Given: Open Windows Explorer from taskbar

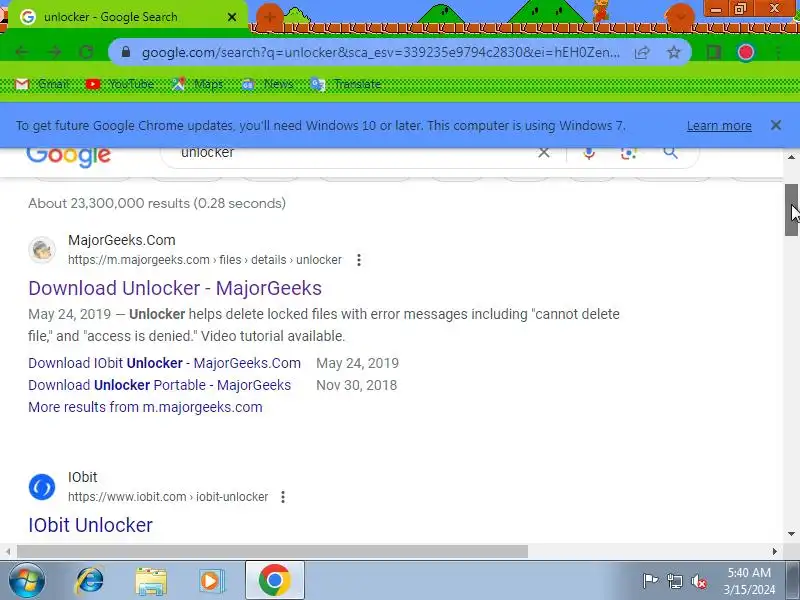Looking at the screenshot, I should coord(151,581).
